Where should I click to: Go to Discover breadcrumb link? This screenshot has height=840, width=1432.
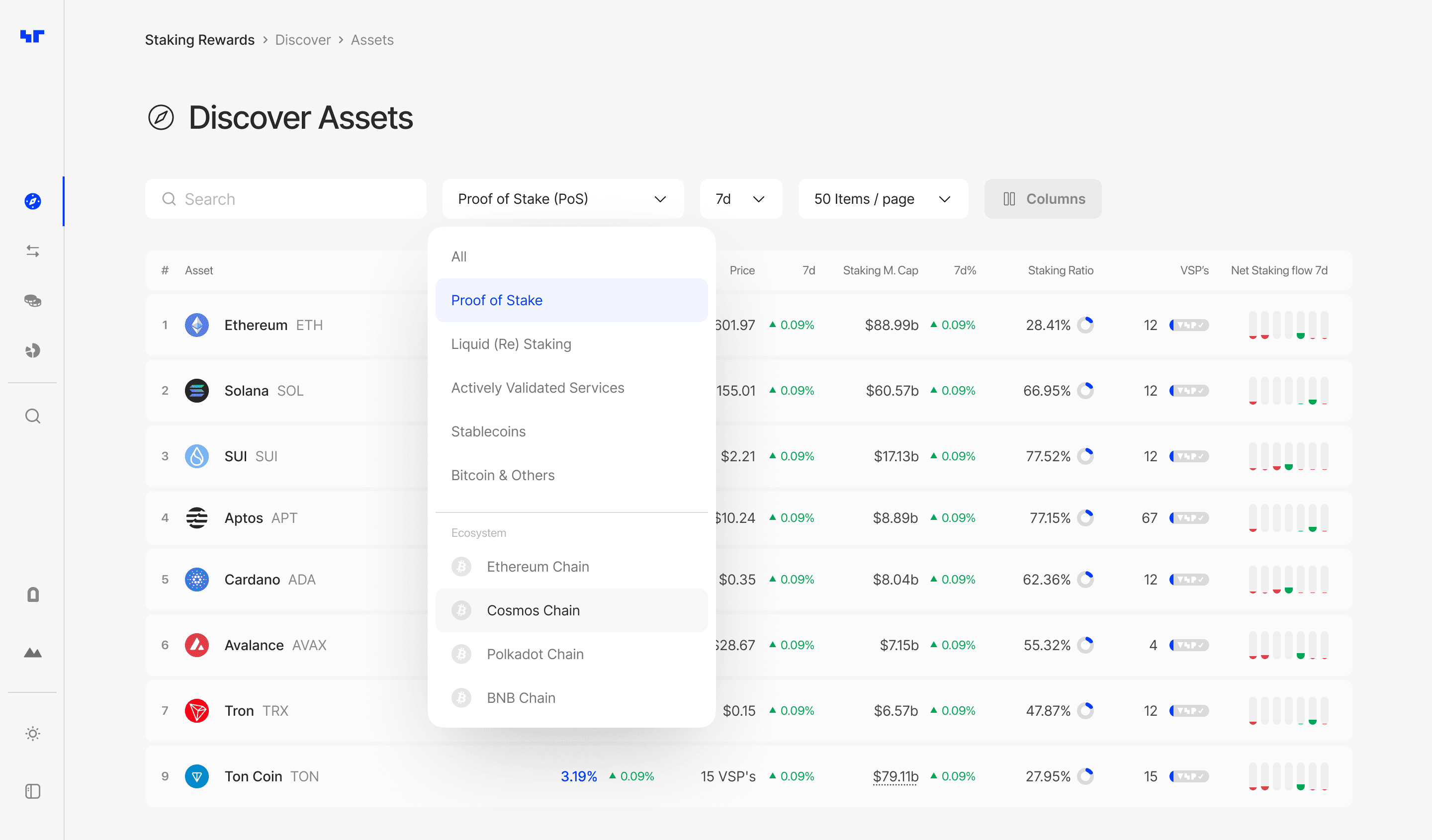(x=302, y=40)
